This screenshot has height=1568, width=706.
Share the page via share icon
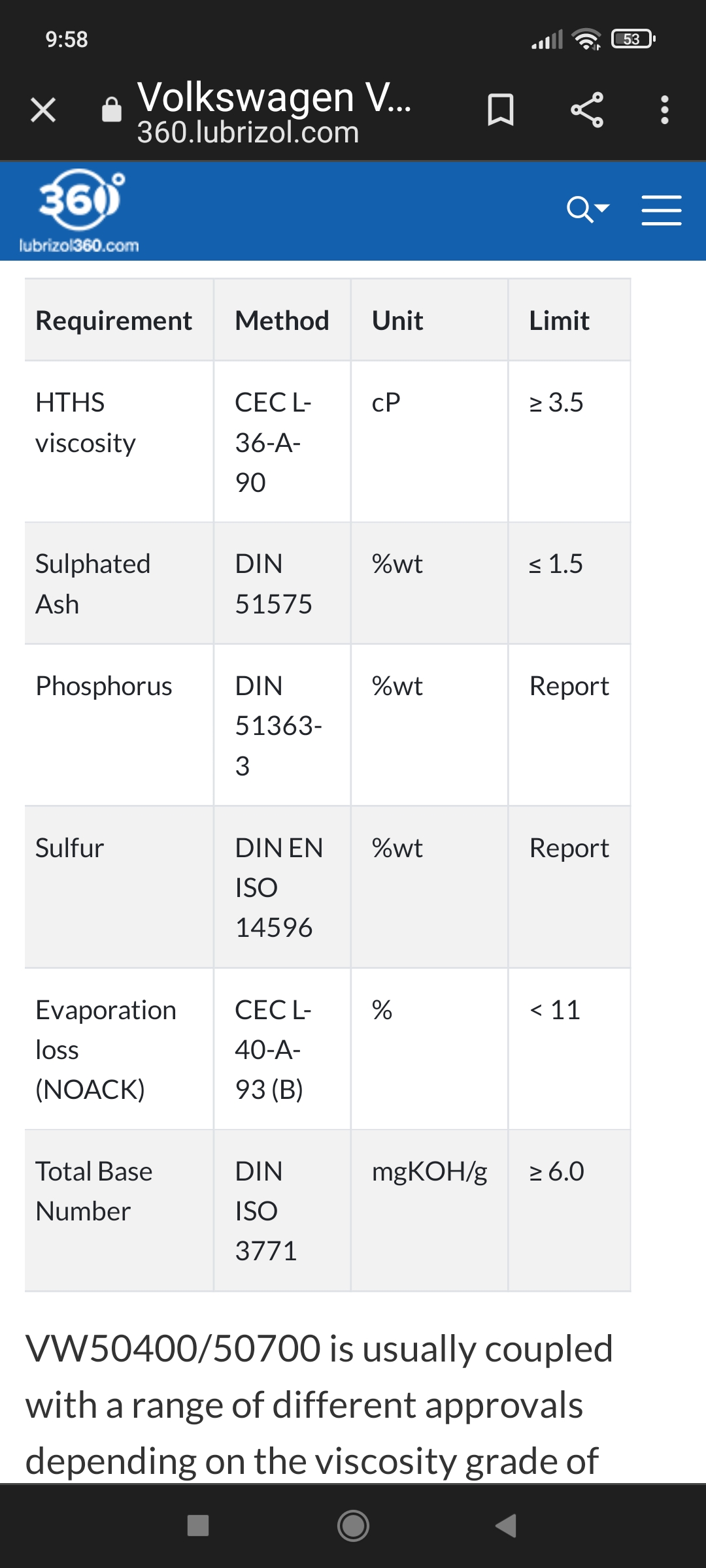[x=586, y=110]
